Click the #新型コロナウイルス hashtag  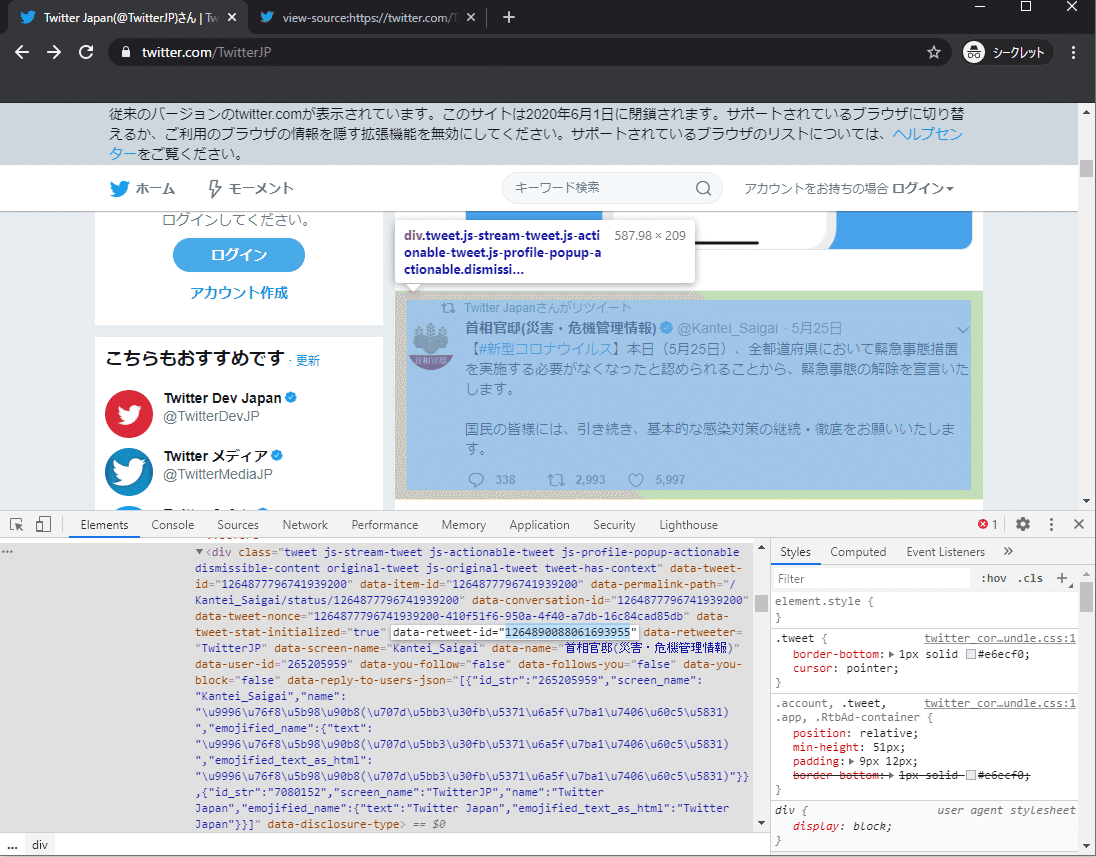(x=545, y=348)
